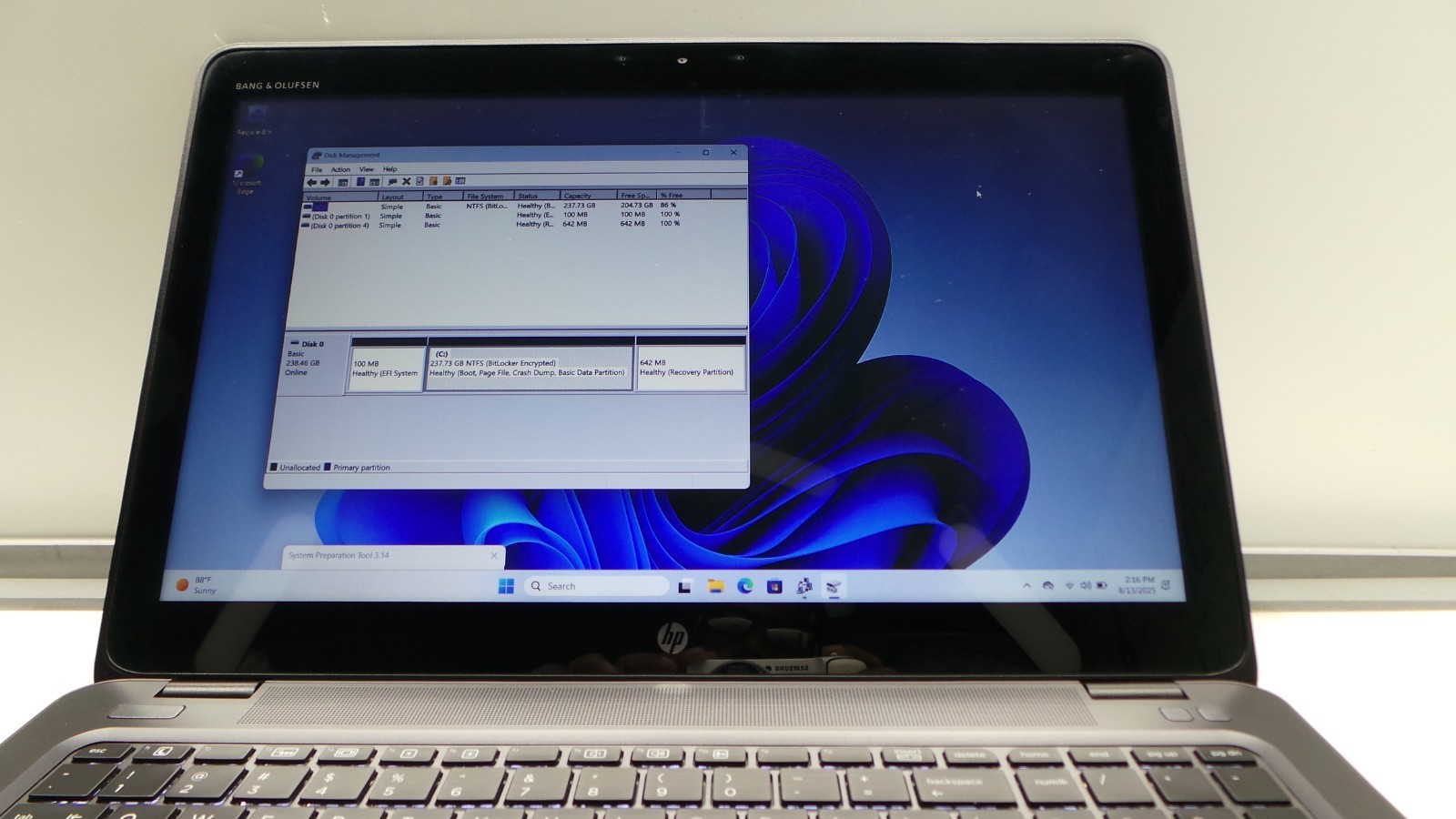Sort by the Type column header
The height and width of the screenshot is (819, 1456).
click(443, 196)
